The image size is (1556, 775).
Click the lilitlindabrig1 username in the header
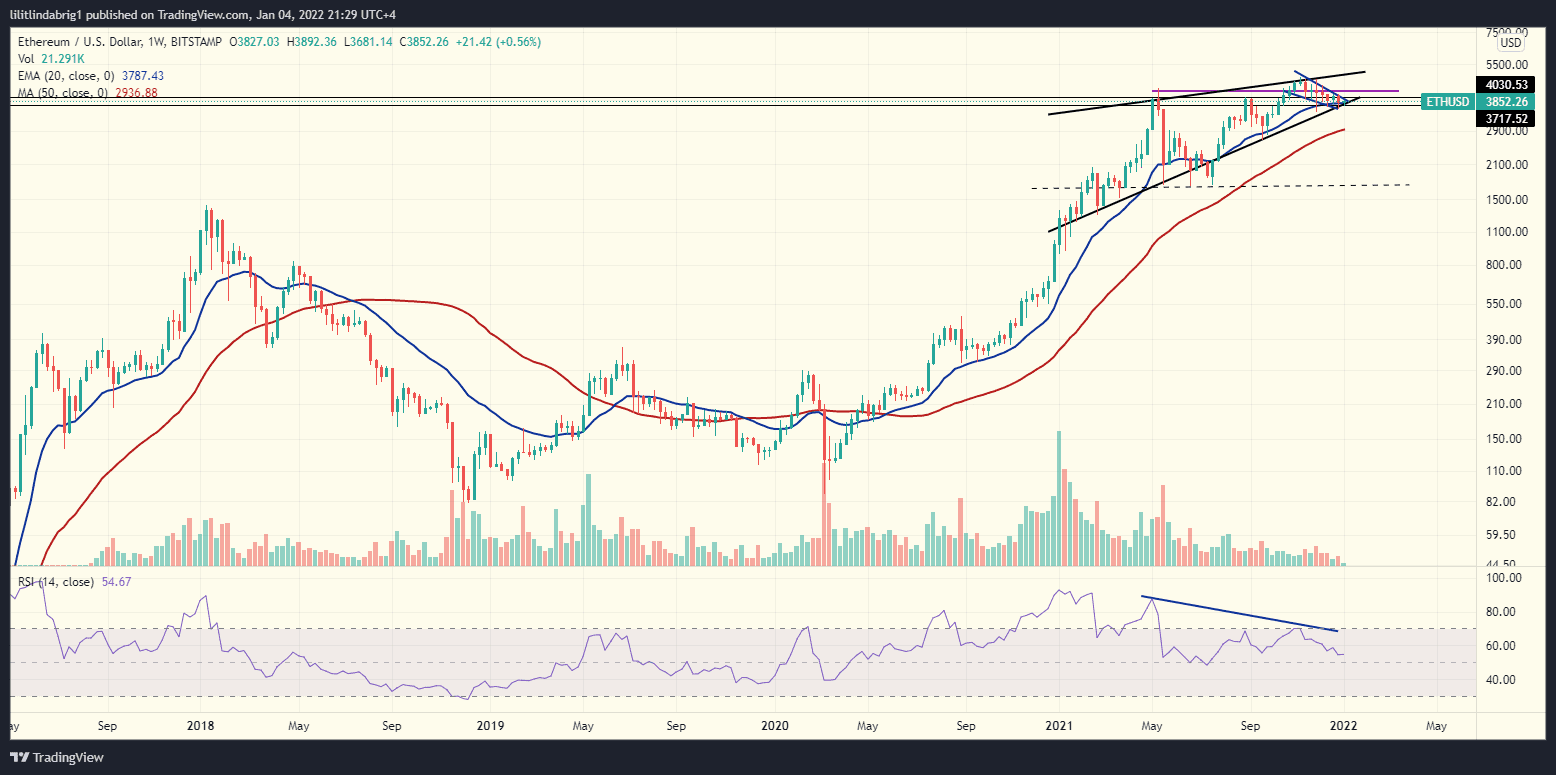[43, 14]
